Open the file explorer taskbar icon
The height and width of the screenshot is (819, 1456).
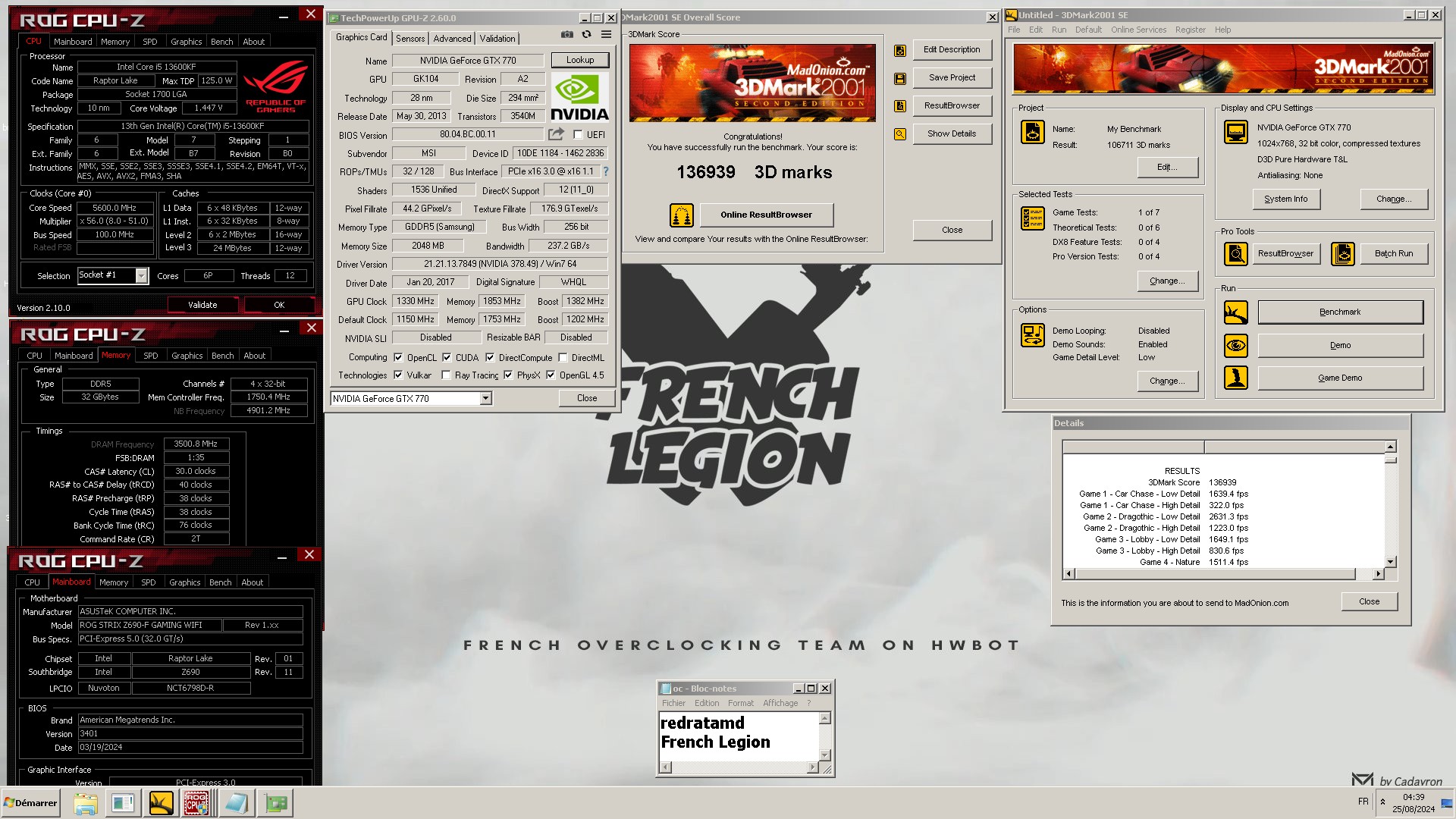coord(86,803)
